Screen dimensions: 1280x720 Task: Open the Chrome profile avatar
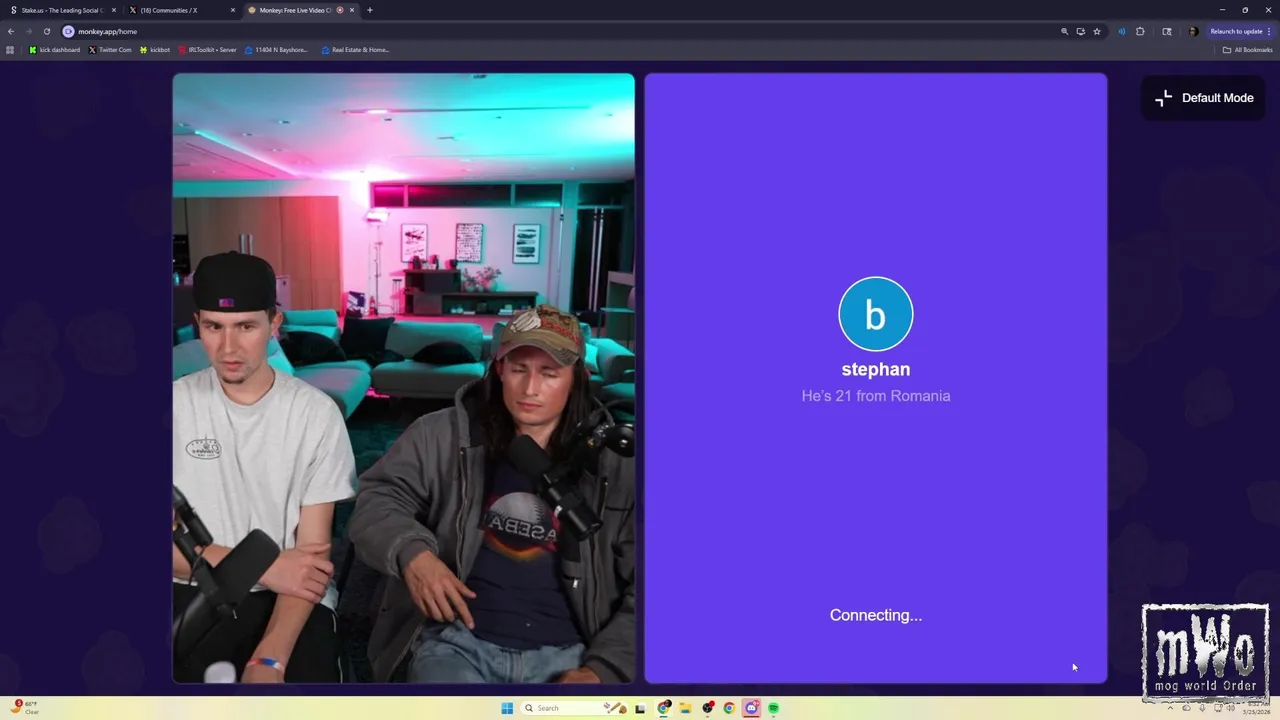1193,31
